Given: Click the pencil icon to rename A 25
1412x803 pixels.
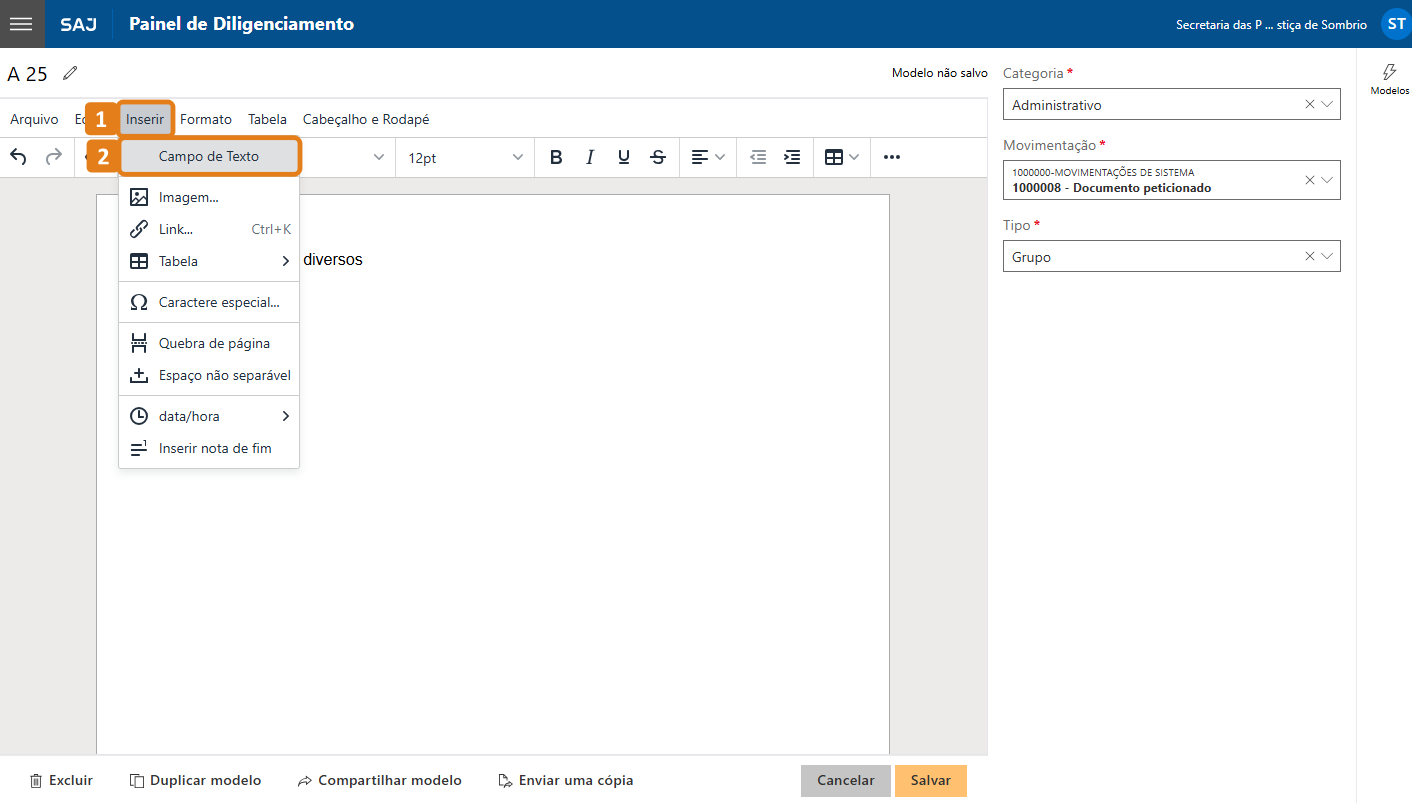Looking at the screenshot, I should pos(68,72).
